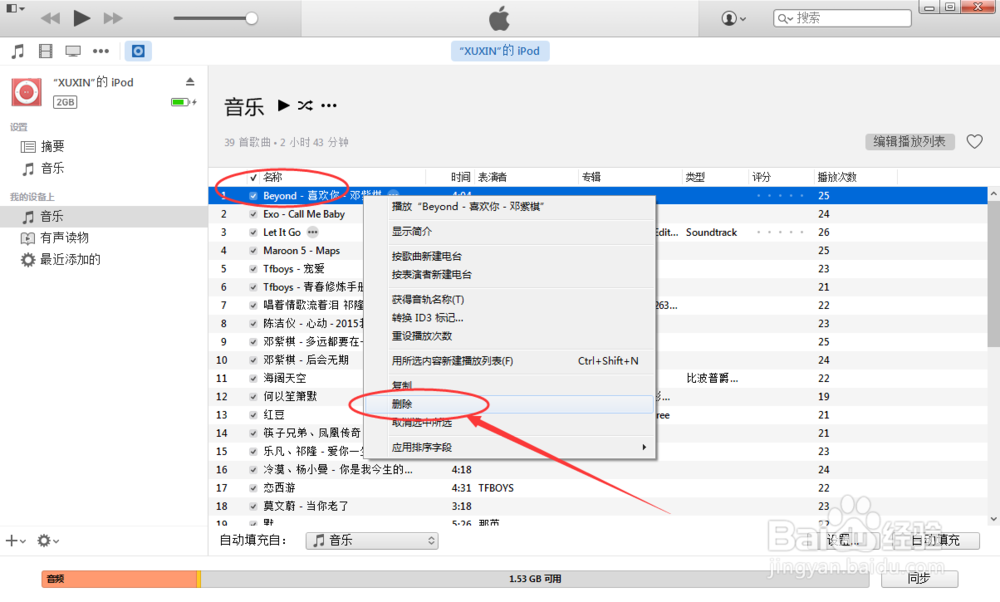Image resolution: width=1000 pixels, height=602 pixels.
Task: Click the search input field
Action: pyautogui.click(x=842, y=18)
